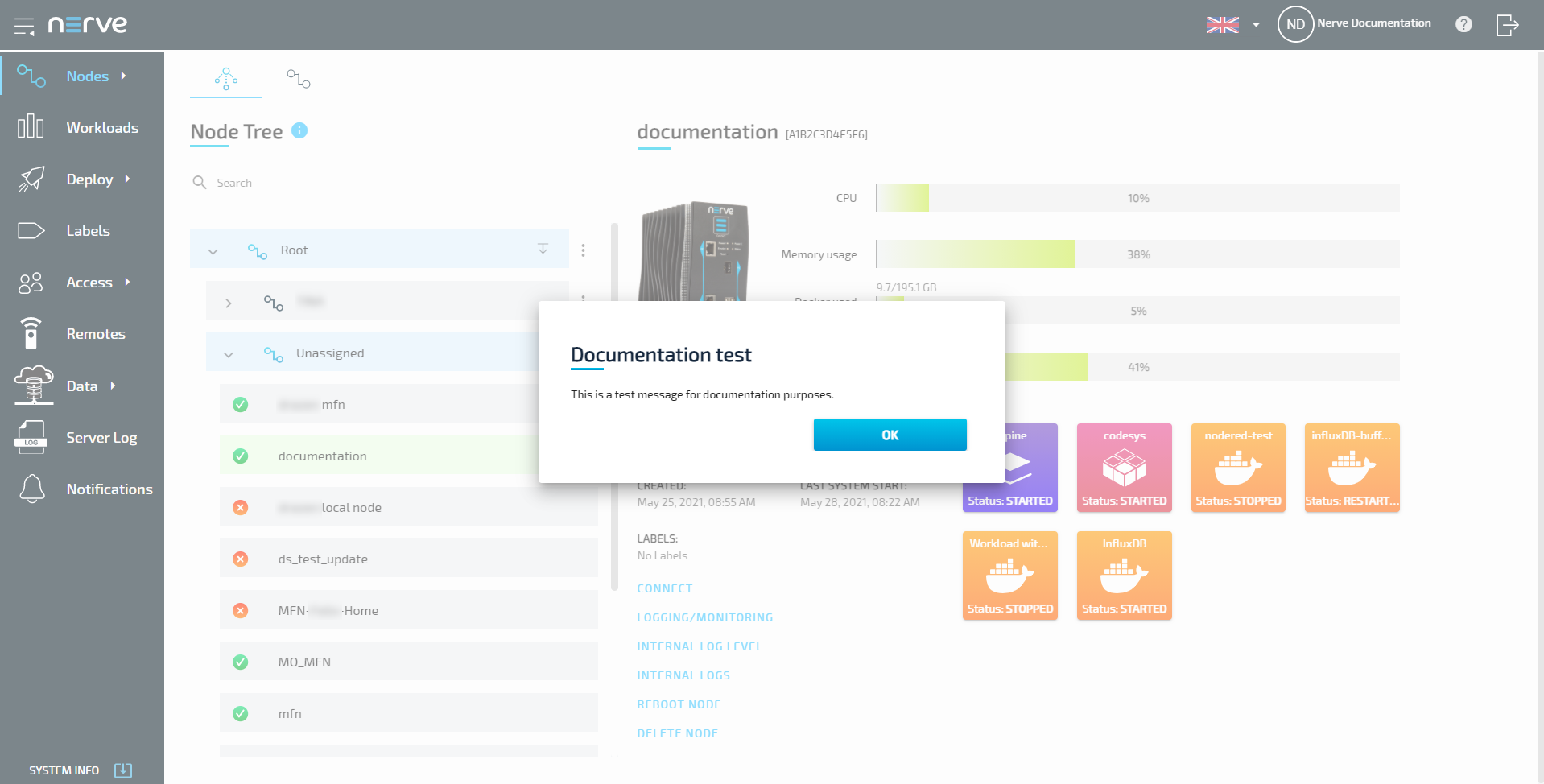Open the language flag dropdown
Screen dimensions: 1544x784
click(1232, 25)
